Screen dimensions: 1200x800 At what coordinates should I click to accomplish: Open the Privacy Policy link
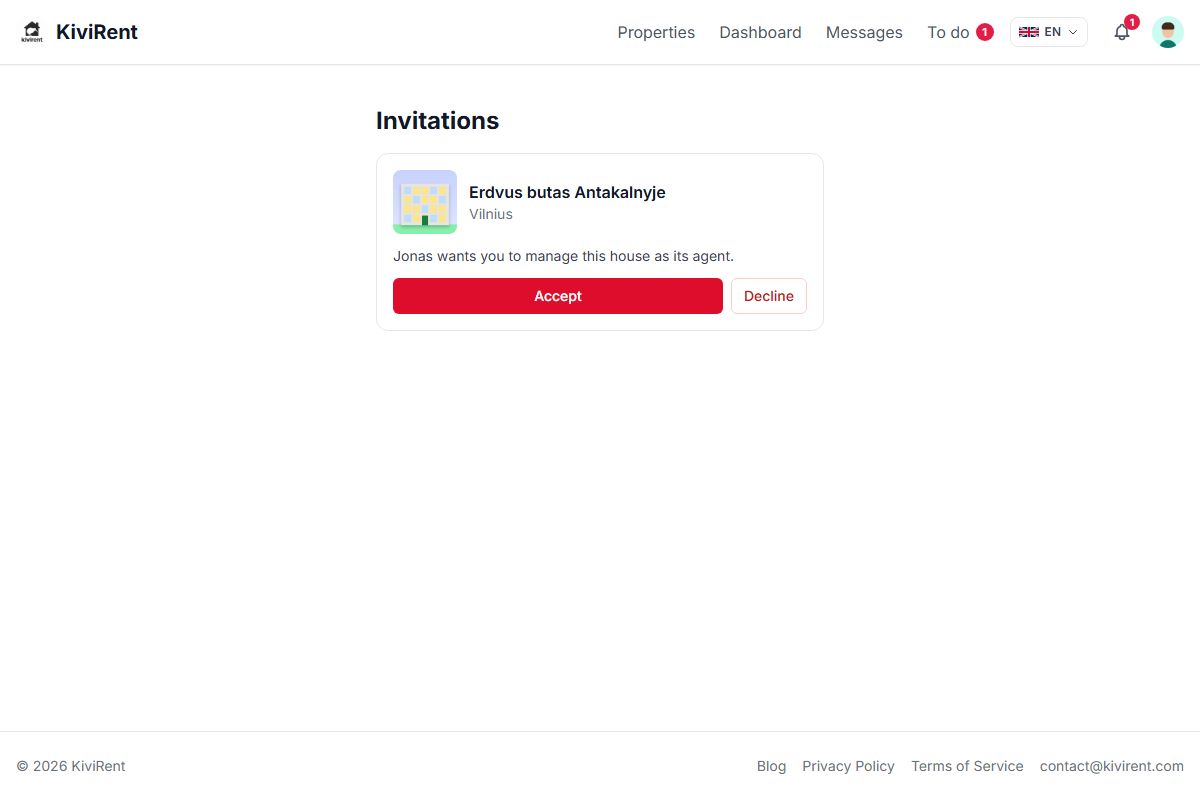pos(848,766)
